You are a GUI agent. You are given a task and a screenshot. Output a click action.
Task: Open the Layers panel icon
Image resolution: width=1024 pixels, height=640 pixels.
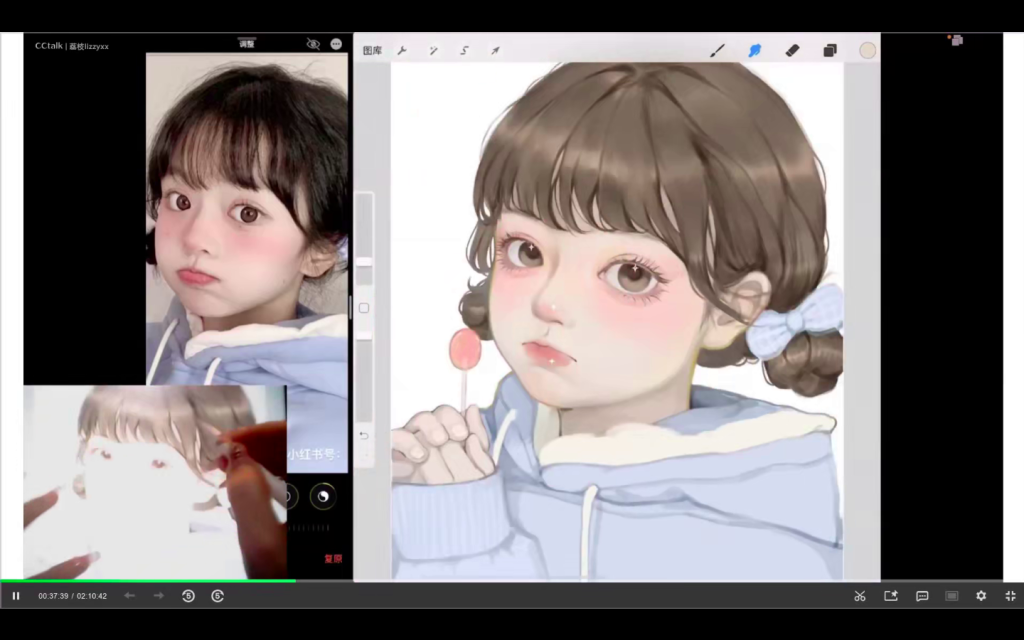tap(830, 50)
